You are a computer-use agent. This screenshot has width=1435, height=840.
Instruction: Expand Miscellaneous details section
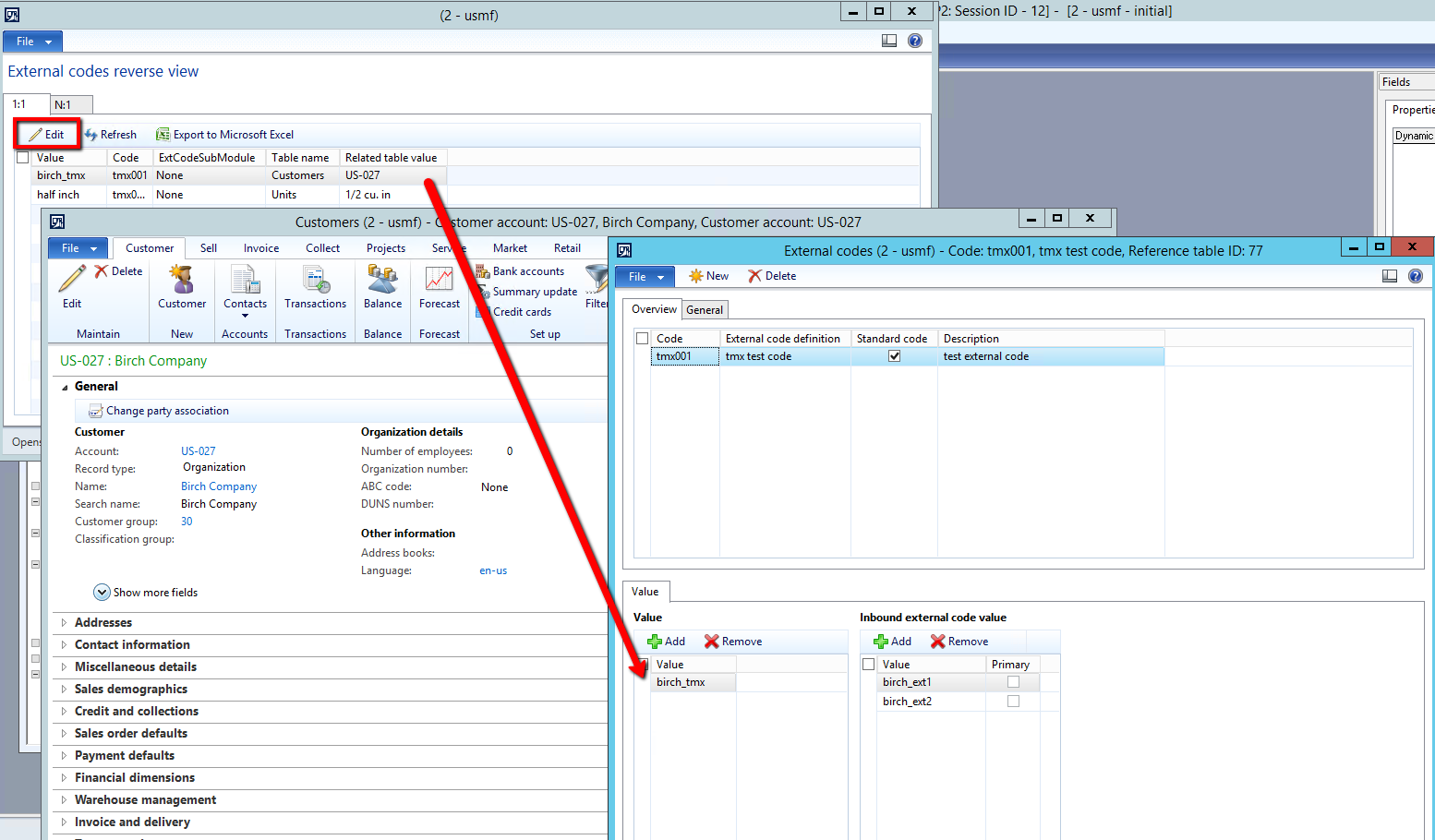pos(64,667)
